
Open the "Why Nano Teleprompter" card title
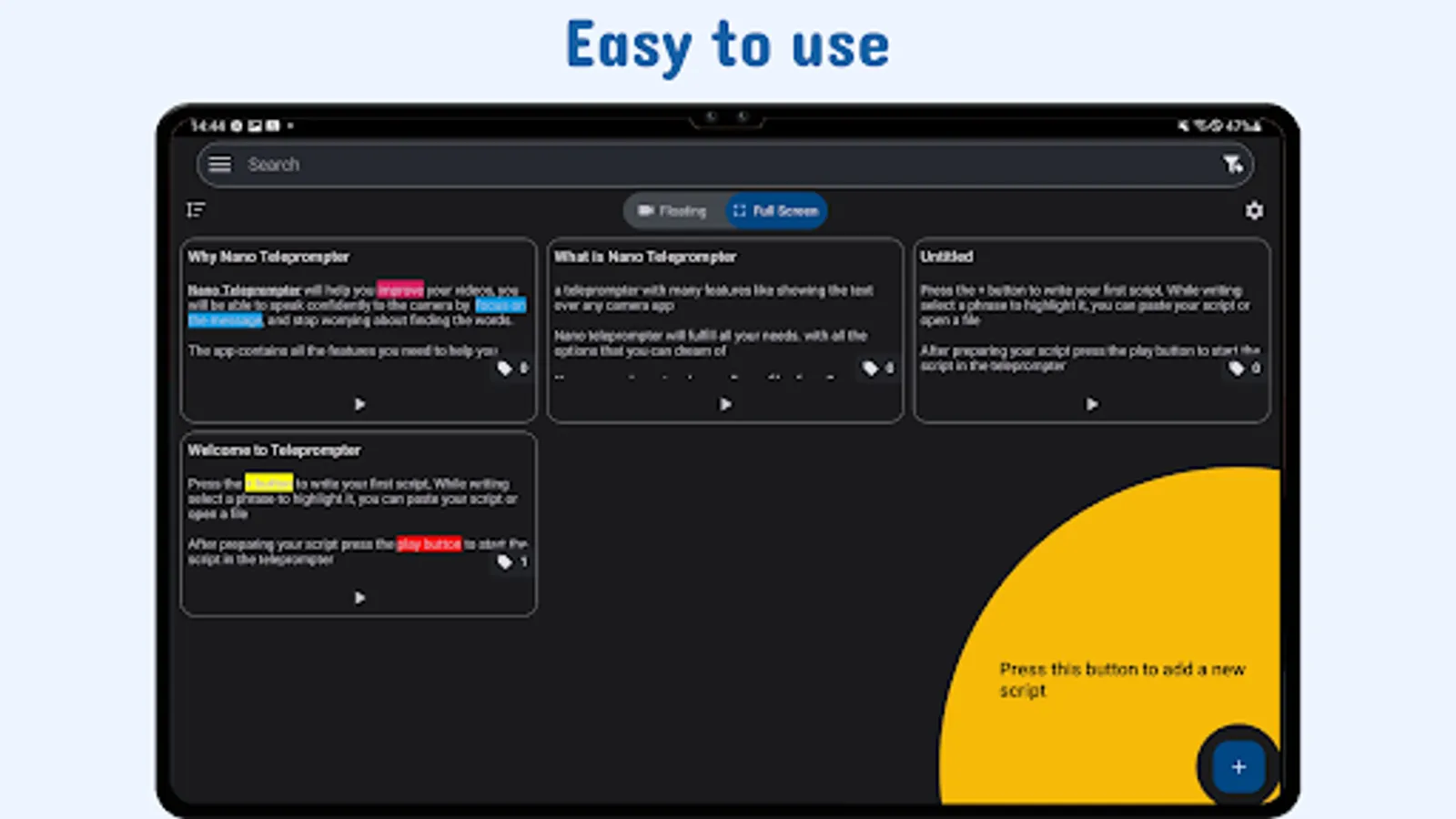coord(268,258)
